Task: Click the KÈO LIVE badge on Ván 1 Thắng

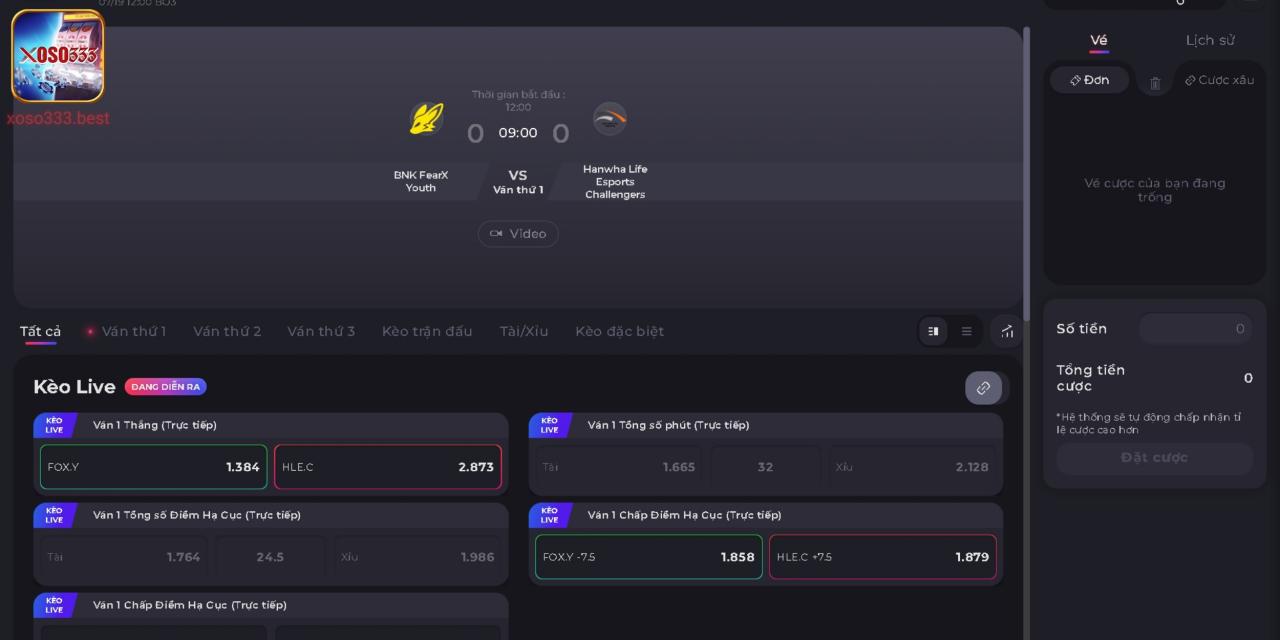Action: click(54, 424)
